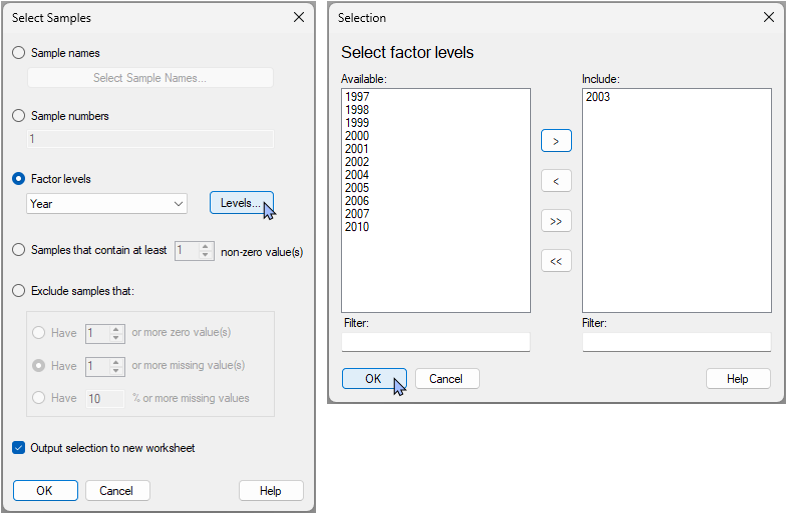Image resolution: width=789 pixels, height=517 pixels.
Task: Click the Available list Filter field
Action: [x=436, y=342]
